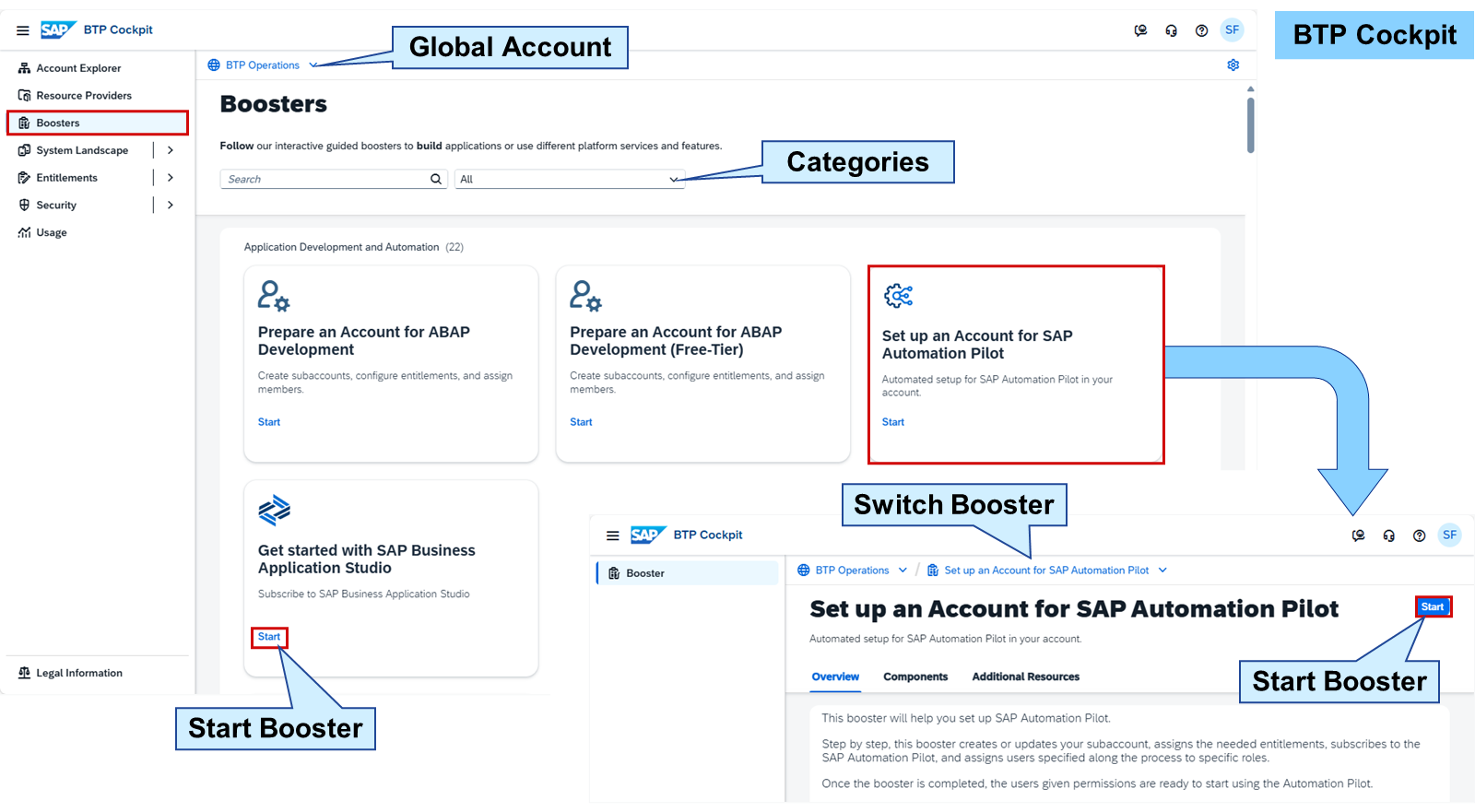The height and width of the screenshot is (812, 1475).
Task: Click the globe icon beside BTP Operations in Boosters page
Action: (x=214, y=65)
